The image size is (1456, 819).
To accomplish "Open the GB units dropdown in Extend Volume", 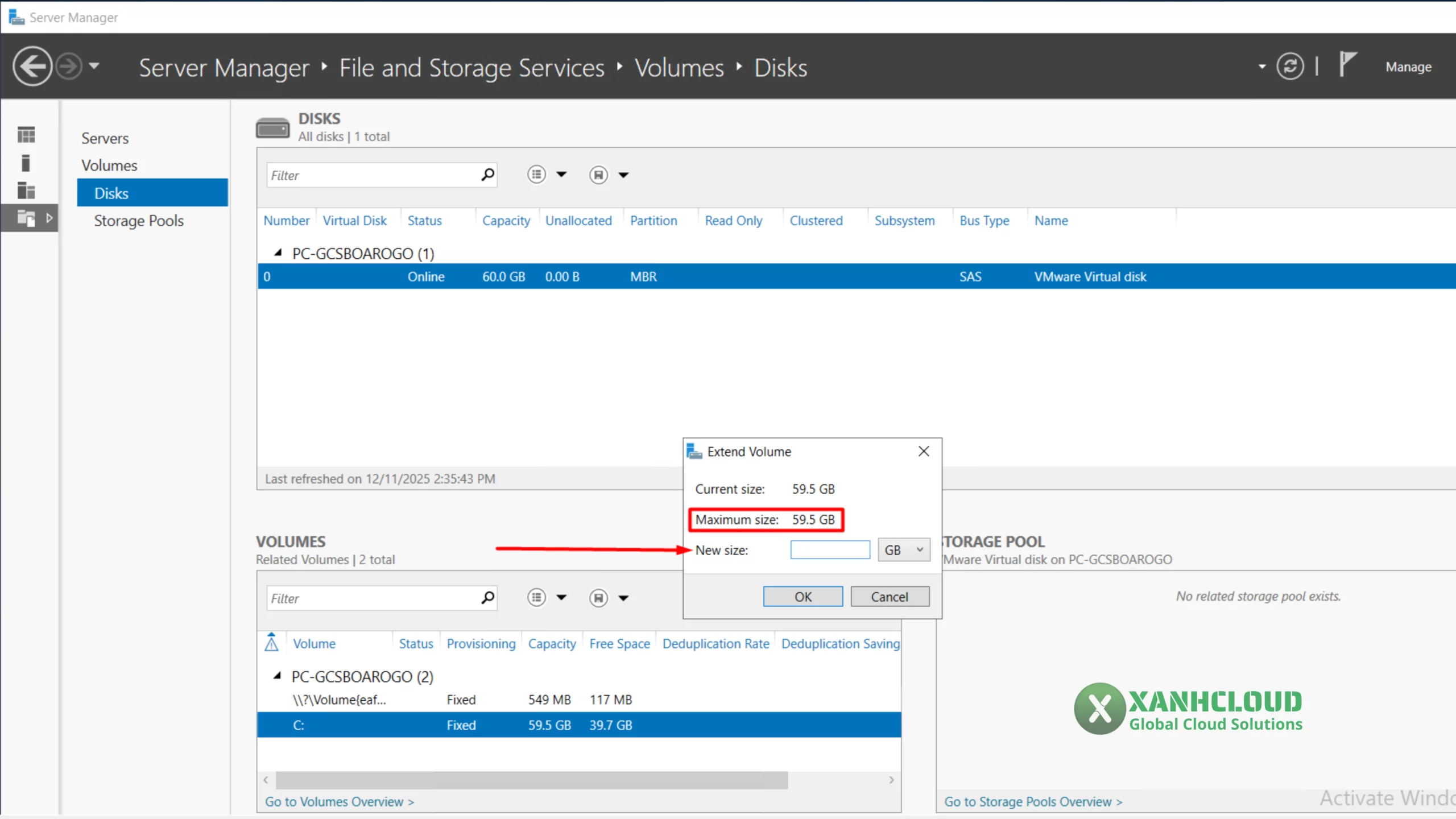I will (904, 550).
